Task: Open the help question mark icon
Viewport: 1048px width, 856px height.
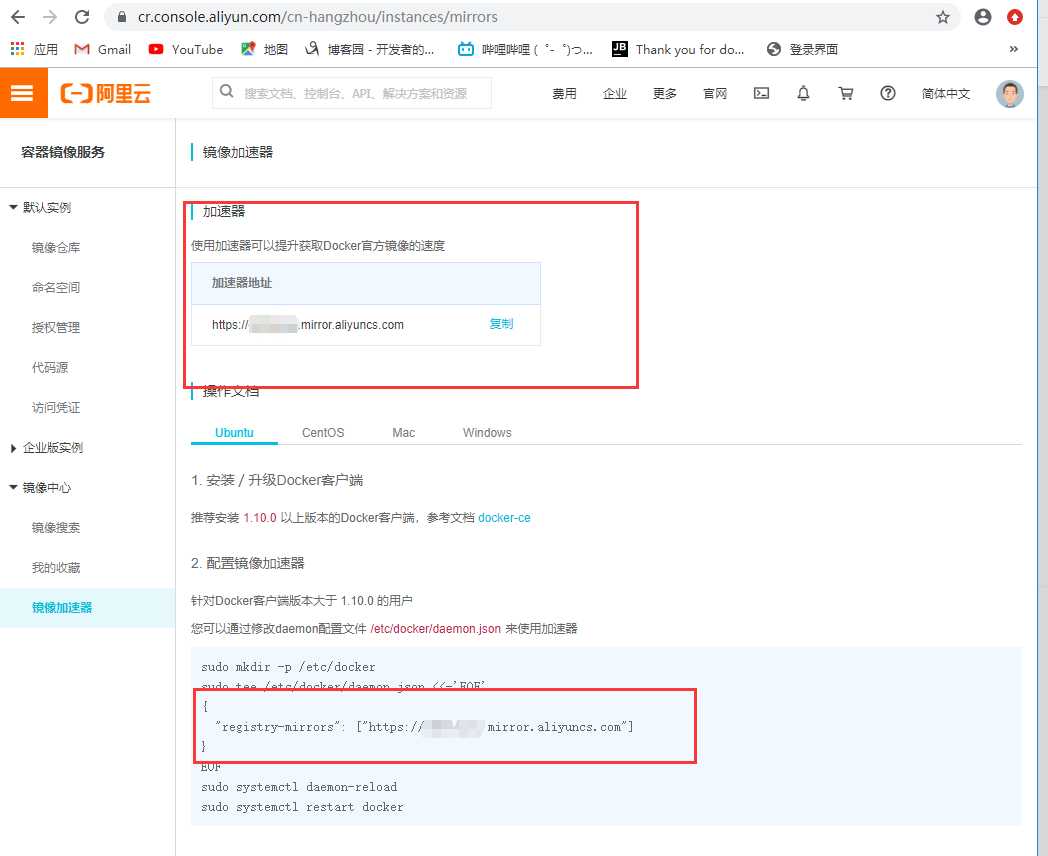Action: point(888,94)
